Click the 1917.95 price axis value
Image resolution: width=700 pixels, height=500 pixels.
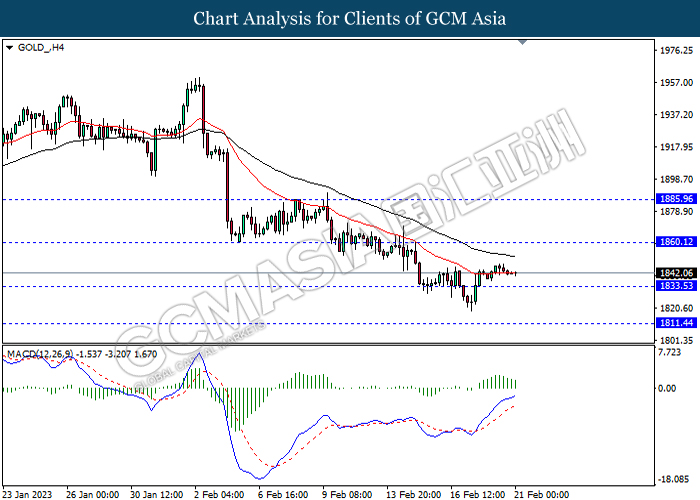click(x=676, y=147)
